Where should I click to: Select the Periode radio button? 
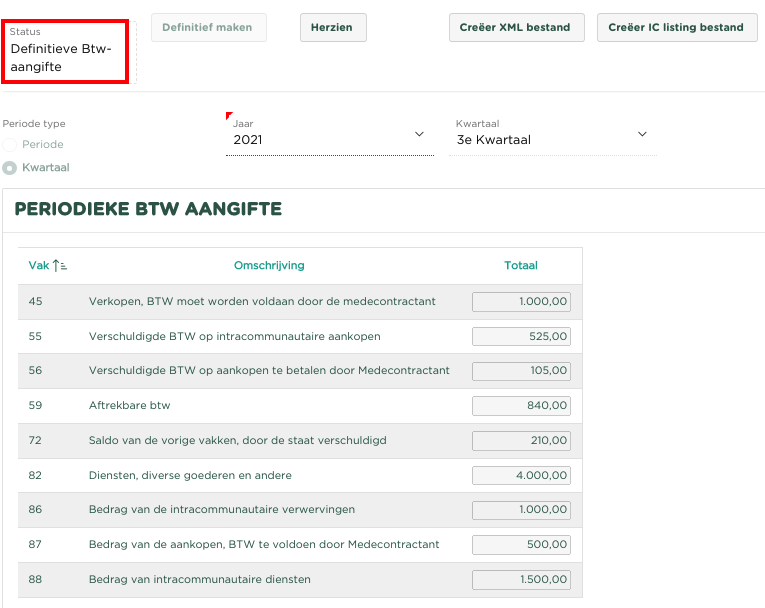(x=10, y=145)
